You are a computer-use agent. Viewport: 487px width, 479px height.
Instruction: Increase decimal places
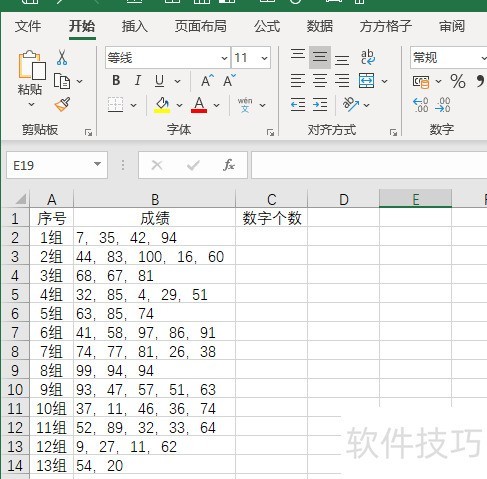click(x=421, y=105)
